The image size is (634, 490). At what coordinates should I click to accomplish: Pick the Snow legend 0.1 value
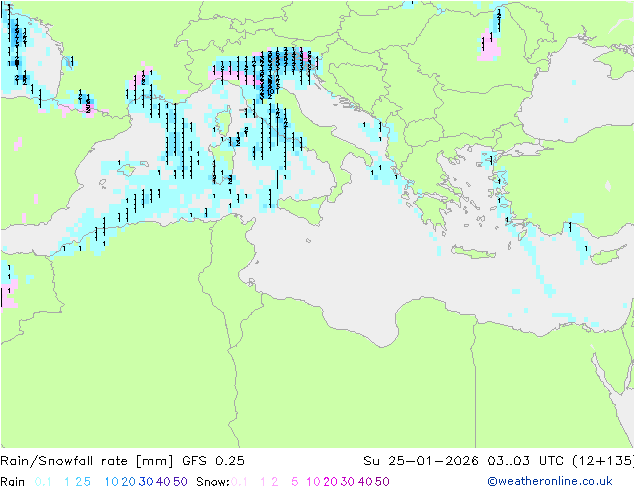coord(239,482)
